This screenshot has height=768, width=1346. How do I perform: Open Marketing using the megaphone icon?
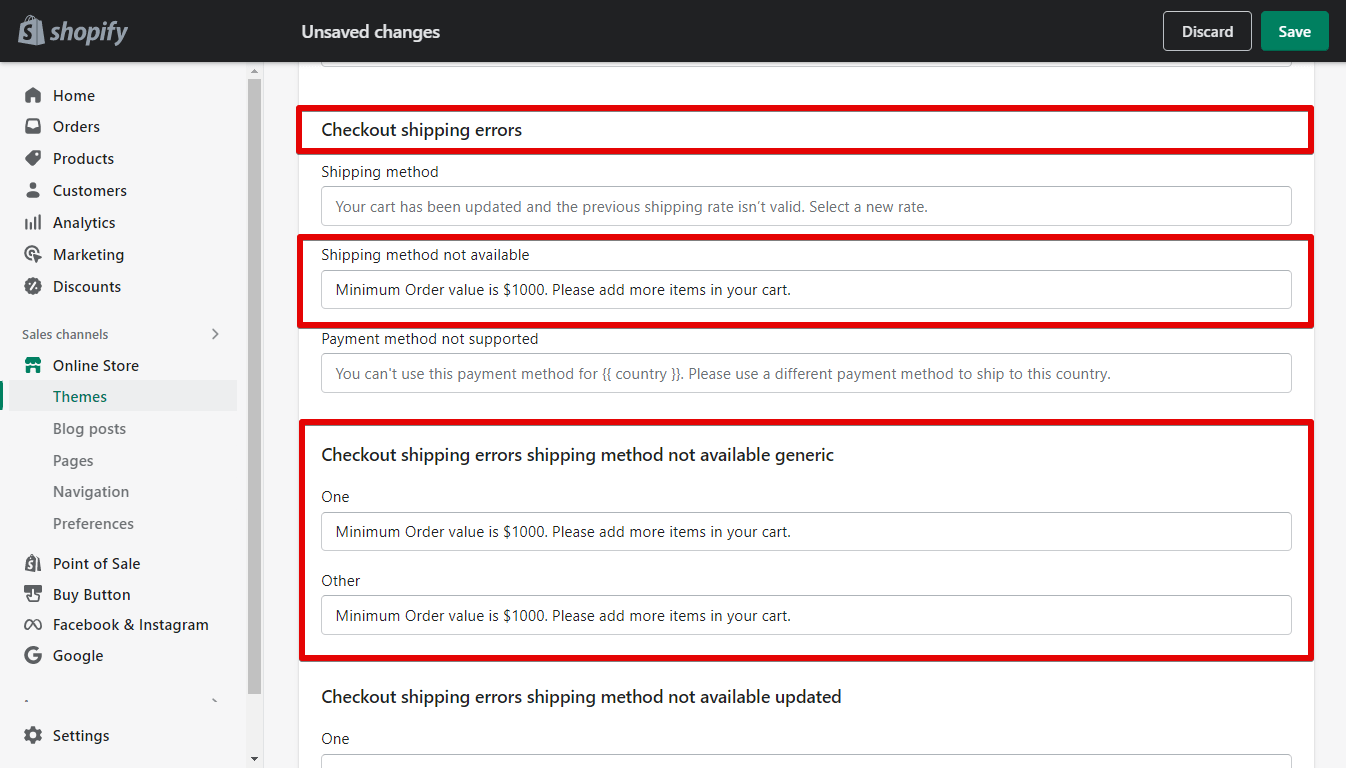point(34,254)
